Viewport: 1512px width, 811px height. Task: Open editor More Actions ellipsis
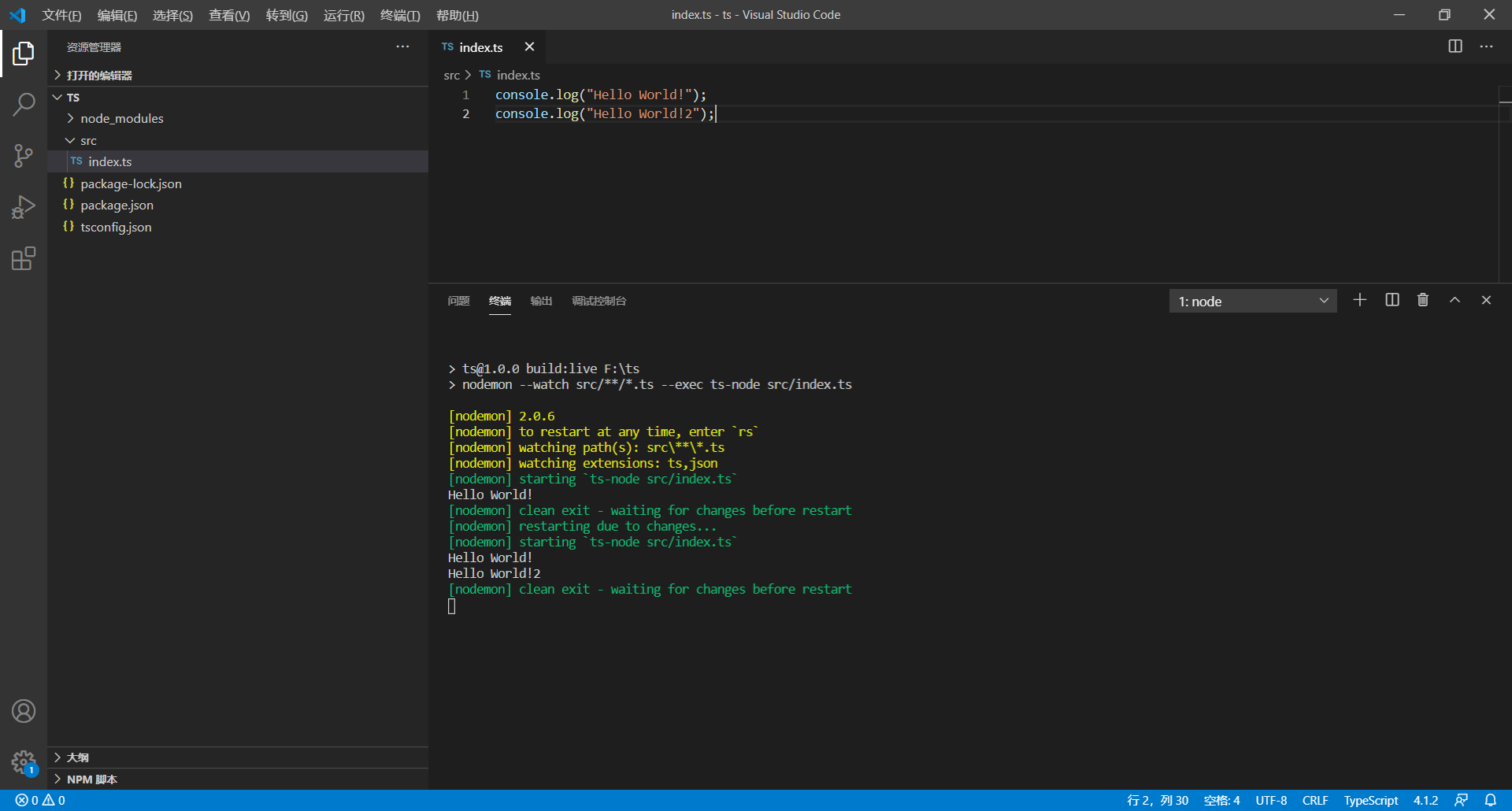[1486, 46]
